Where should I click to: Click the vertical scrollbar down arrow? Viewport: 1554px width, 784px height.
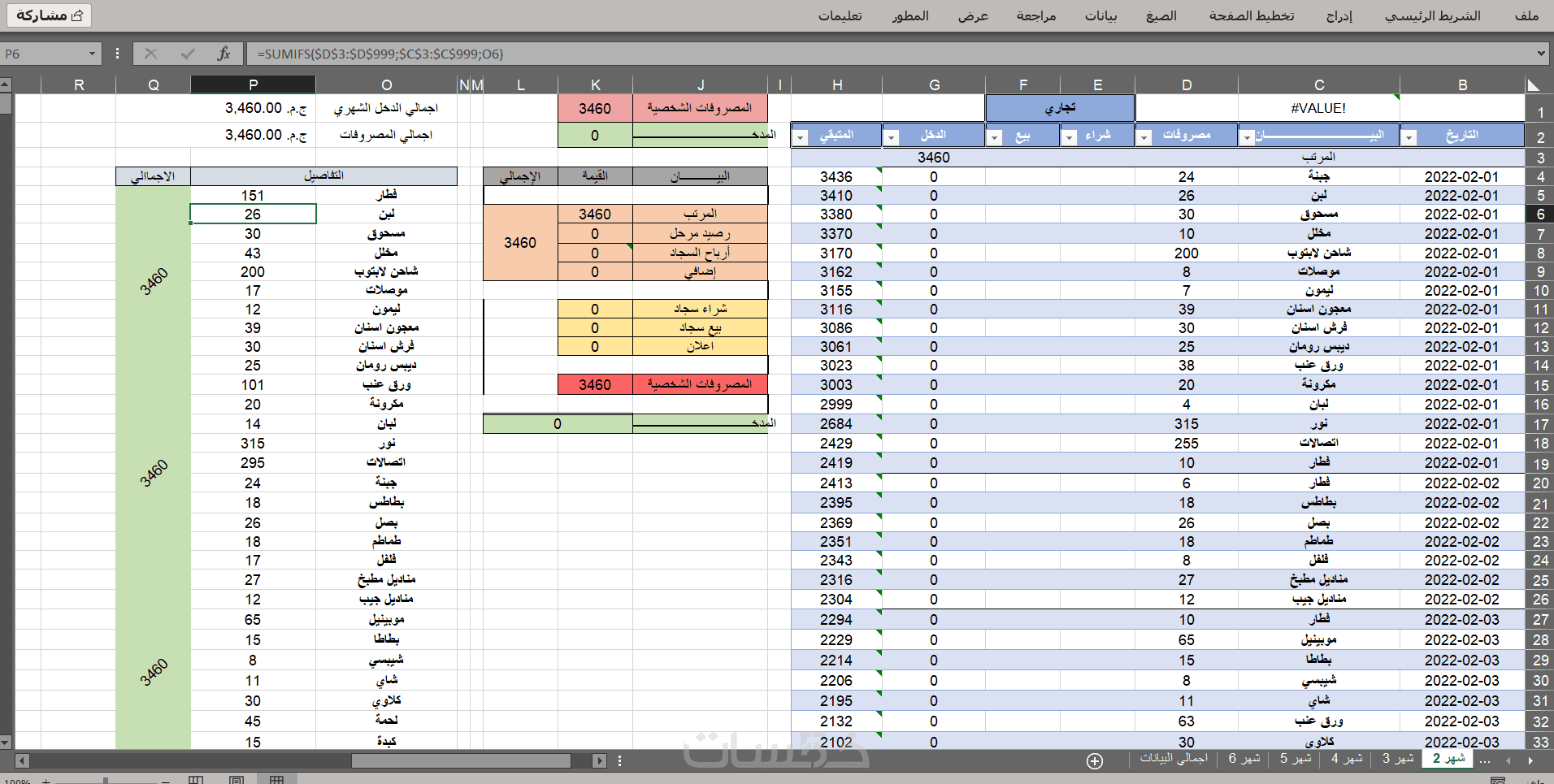click(x=6, y=742)
